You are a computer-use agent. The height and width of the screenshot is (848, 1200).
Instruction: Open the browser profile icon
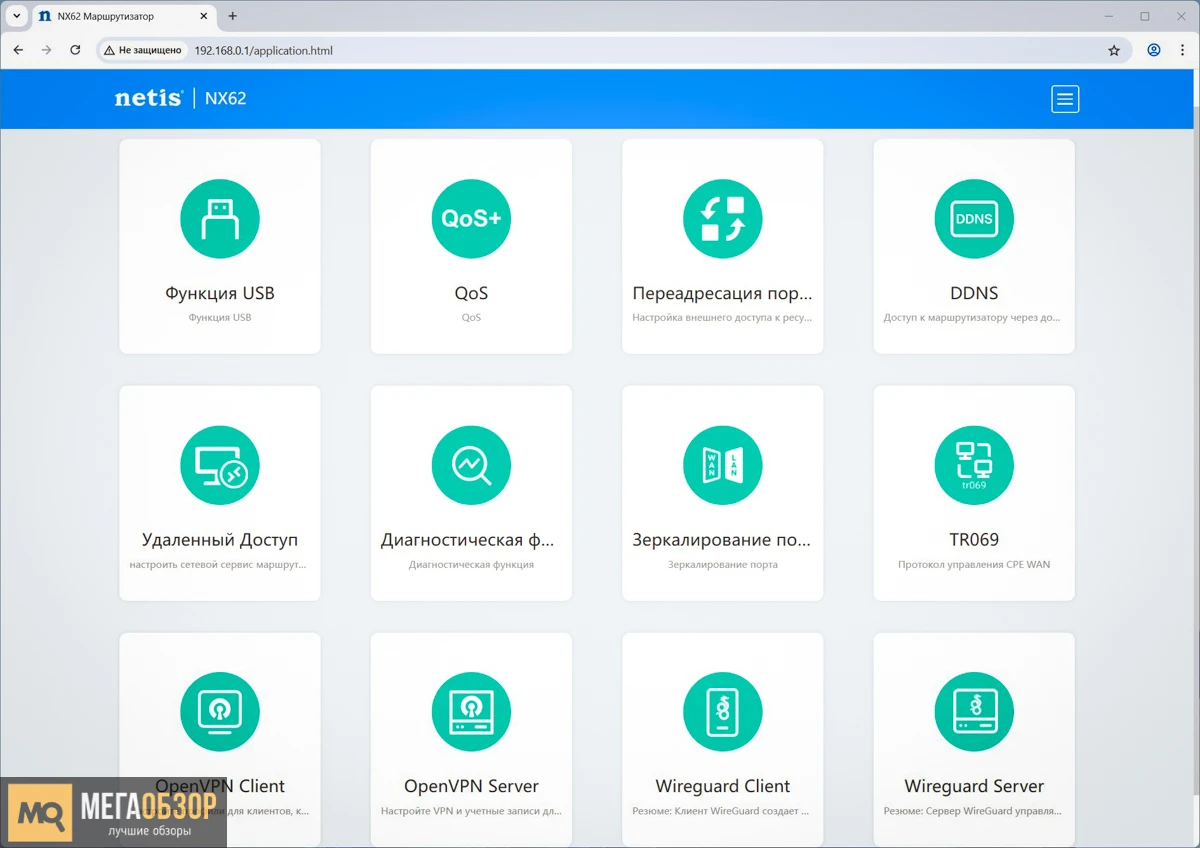[x=1154, y=50]
